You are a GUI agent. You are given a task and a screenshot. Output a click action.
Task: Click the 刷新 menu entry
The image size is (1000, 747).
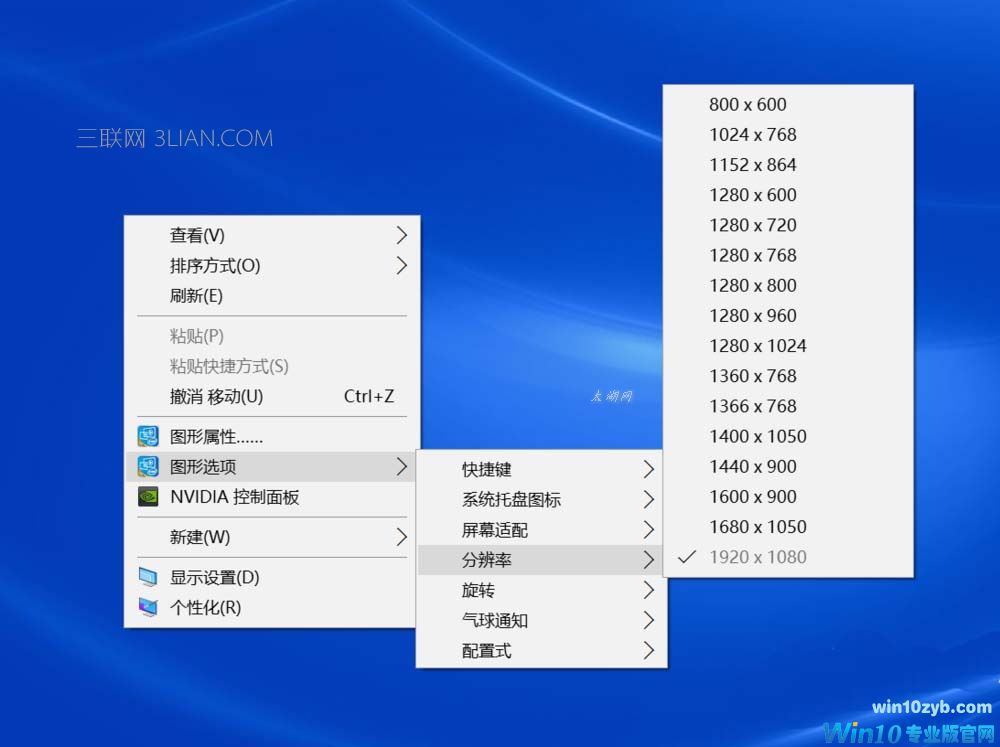click(270, 296)
